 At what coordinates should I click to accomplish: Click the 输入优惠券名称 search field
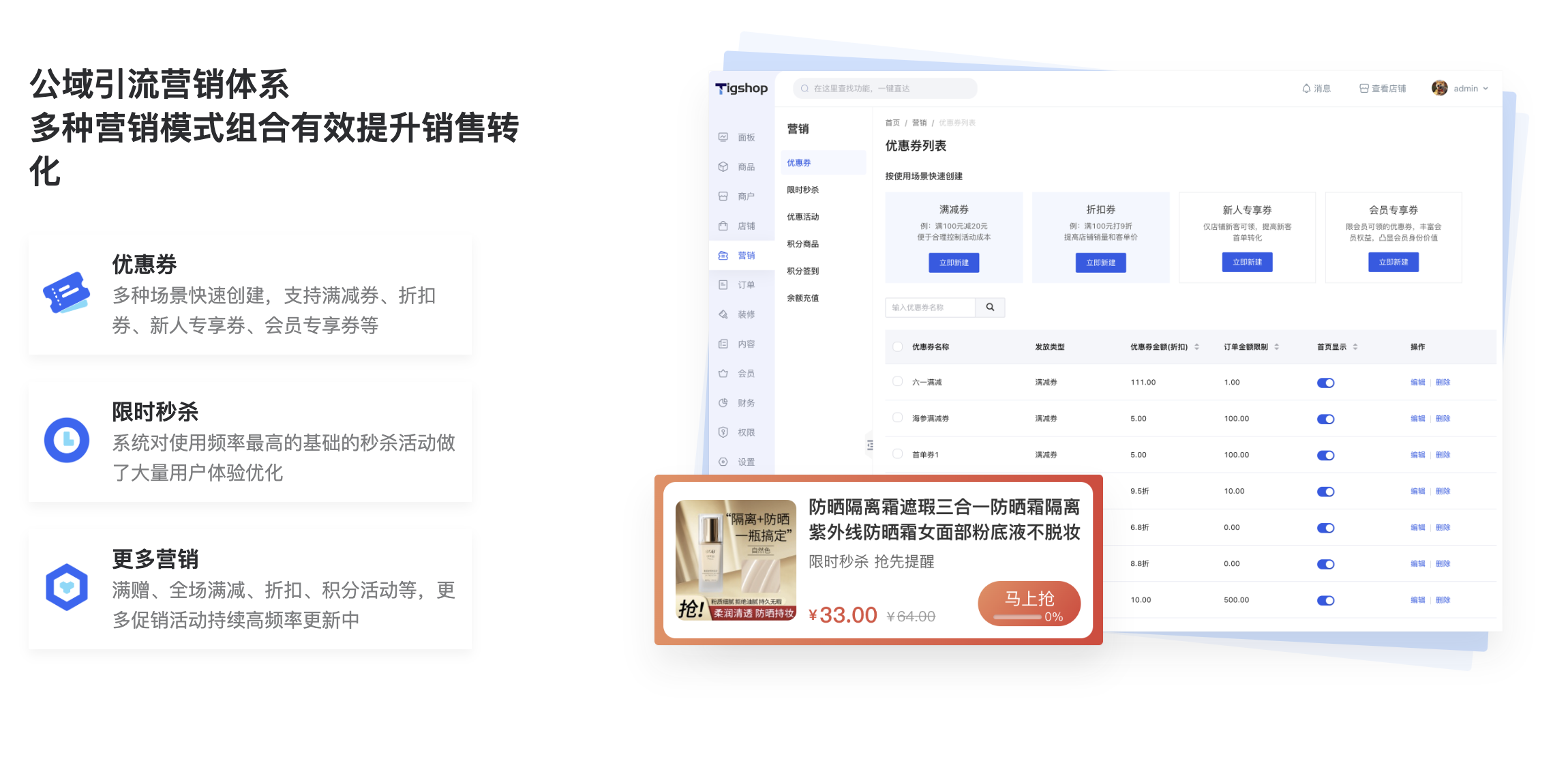click(930, 308)
